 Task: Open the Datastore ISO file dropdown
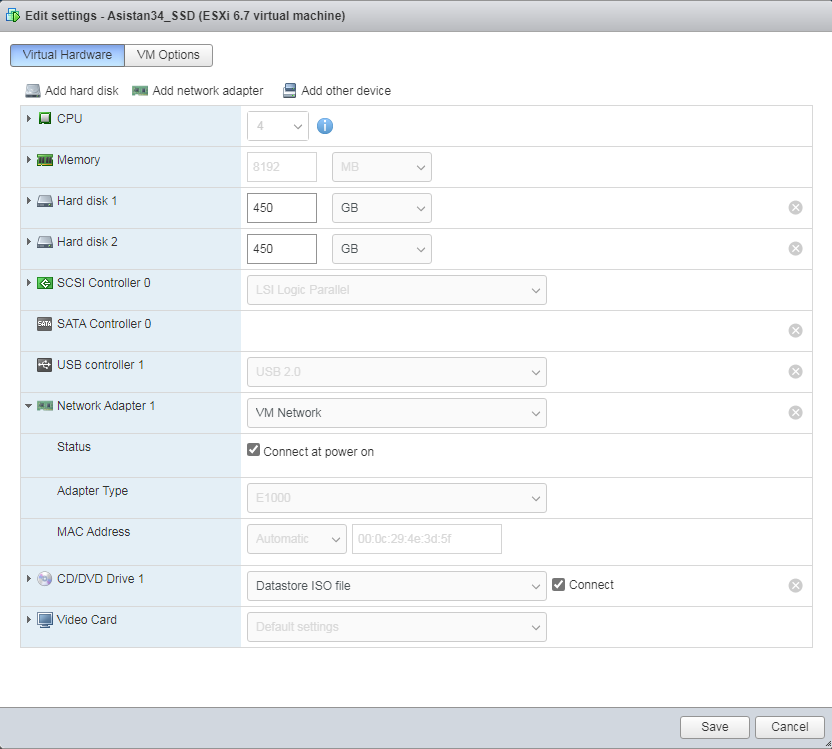(x=396, y=586)
